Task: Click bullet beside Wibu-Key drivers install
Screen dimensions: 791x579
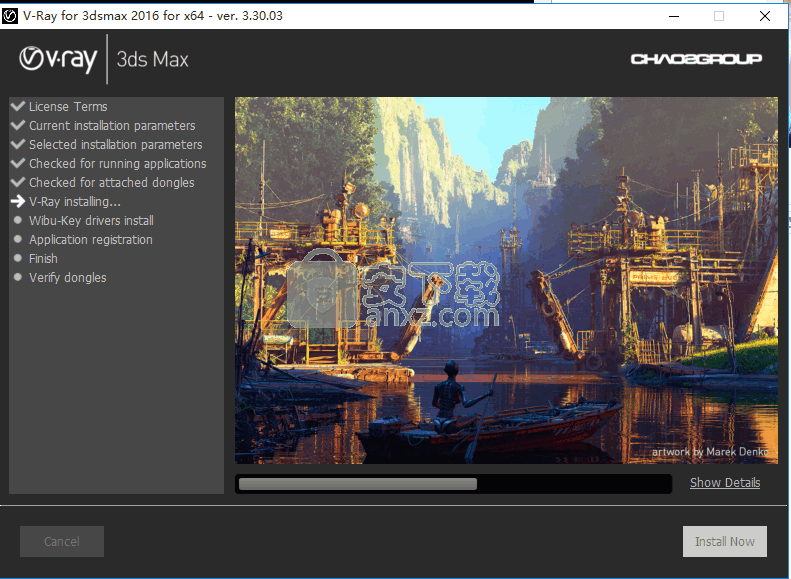Action: [18, 220]
